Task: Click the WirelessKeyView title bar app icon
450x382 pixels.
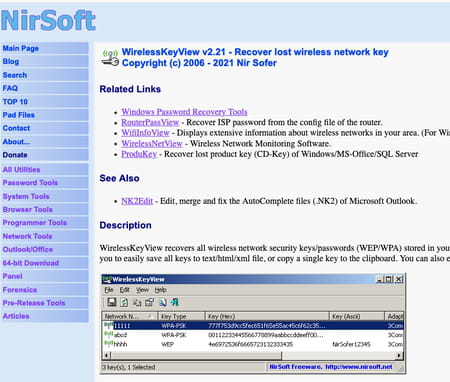Action: pos(107,279)
